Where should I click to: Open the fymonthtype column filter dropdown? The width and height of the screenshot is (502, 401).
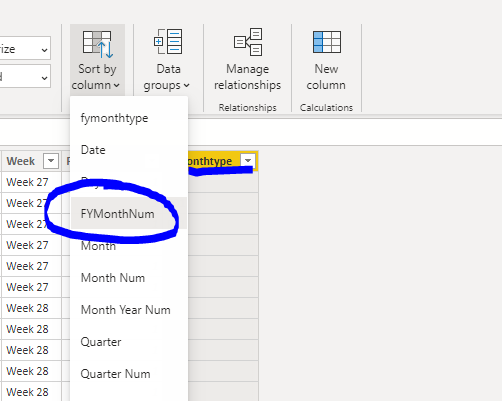pos(248,161)
